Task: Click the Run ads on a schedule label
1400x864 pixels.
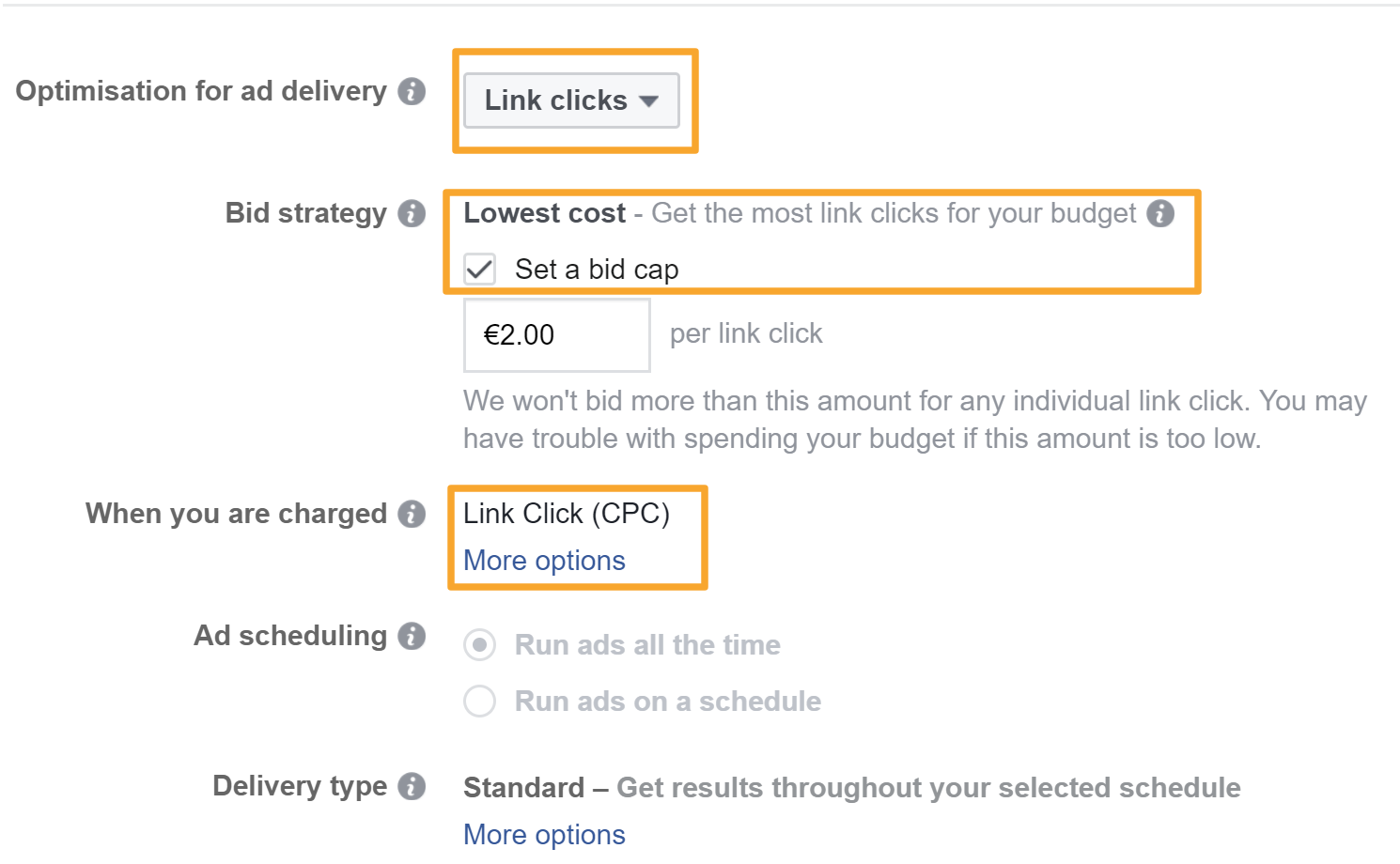Action: point(668,702)
